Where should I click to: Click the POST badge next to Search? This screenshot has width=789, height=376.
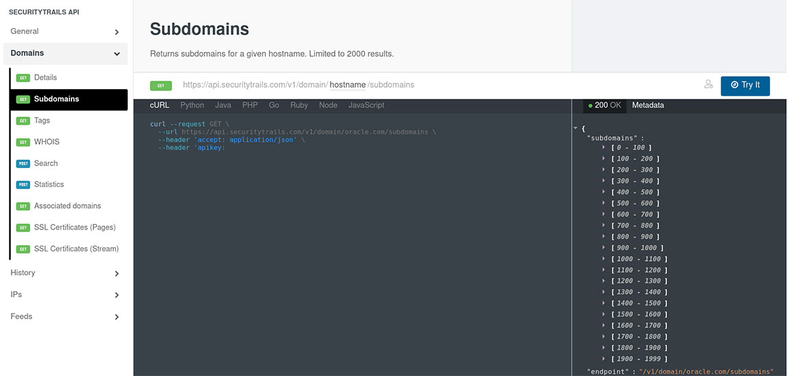click(23, 164)
